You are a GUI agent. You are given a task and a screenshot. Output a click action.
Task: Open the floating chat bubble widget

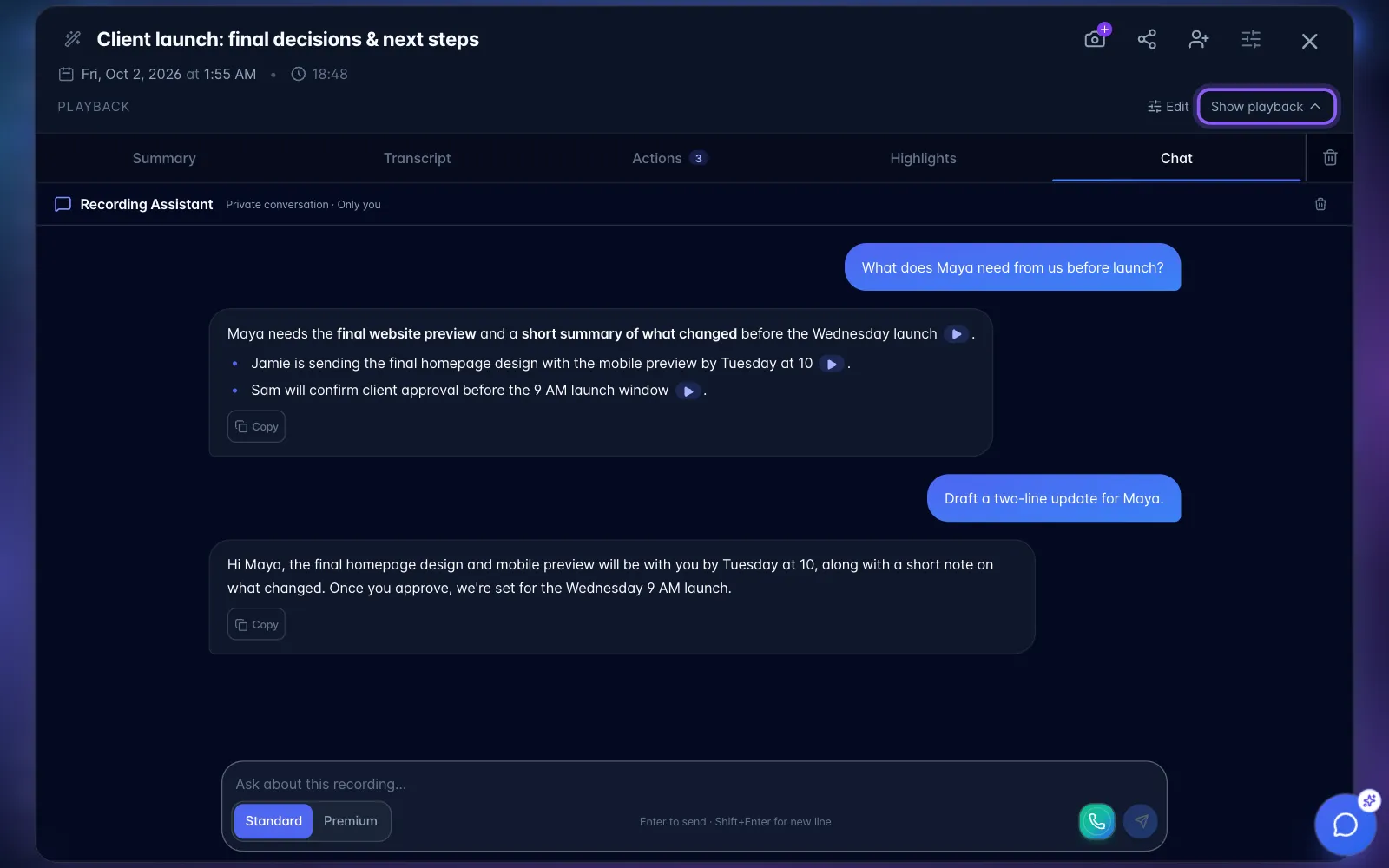(x=1345, y=824)
